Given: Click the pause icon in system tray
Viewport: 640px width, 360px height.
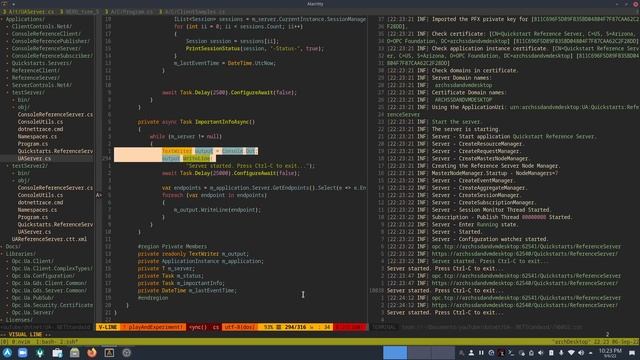Looking at the screenshot, I should pos(481,353).
